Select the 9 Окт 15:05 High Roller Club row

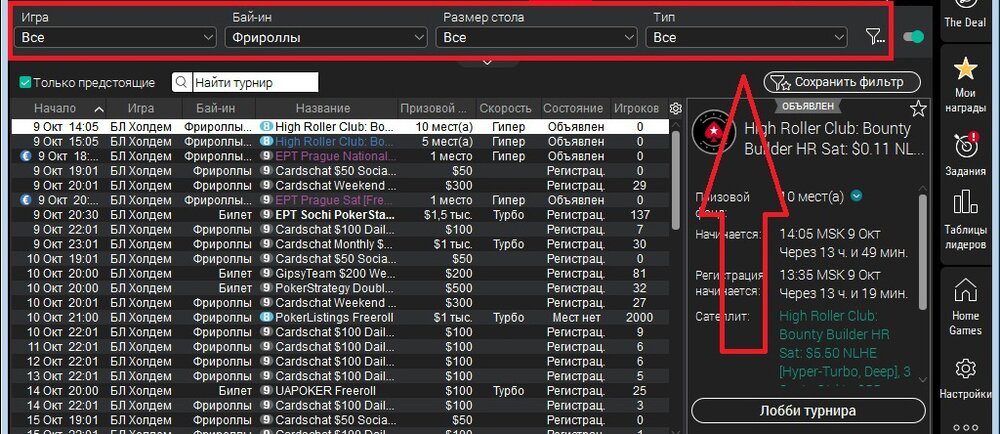coord(340,141)
